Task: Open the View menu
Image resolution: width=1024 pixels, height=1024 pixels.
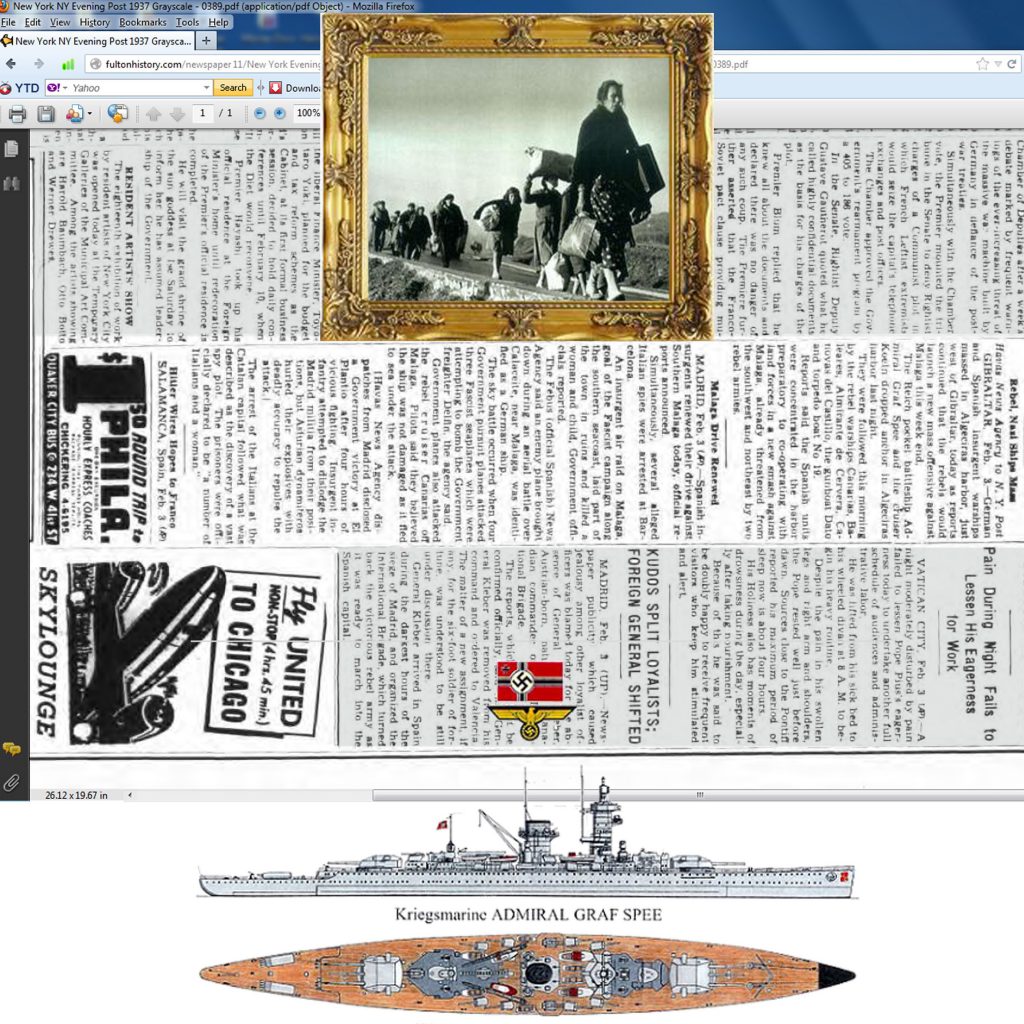Action: click(60, 22)
